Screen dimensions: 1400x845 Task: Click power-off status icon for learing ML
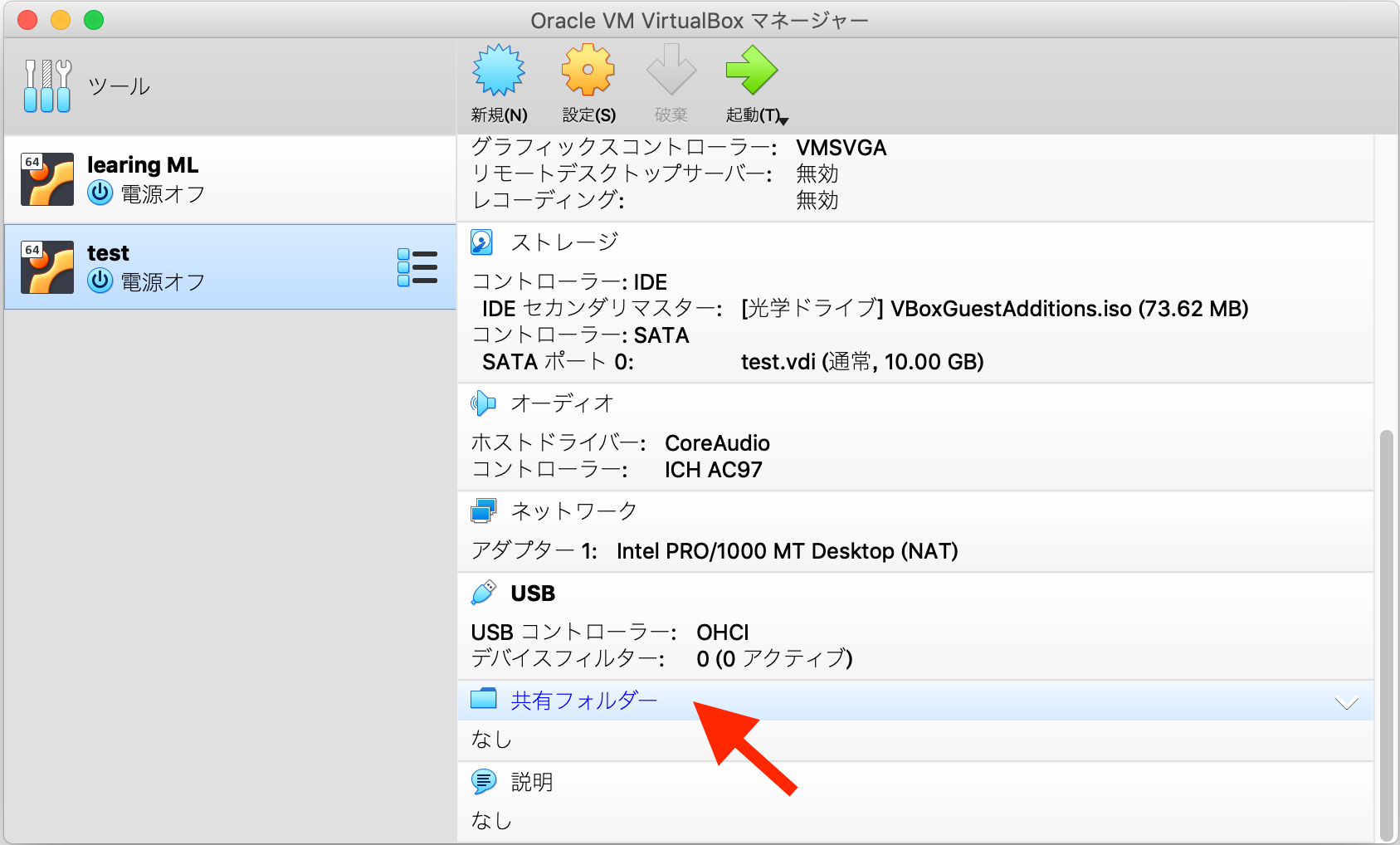coord(100,193)
